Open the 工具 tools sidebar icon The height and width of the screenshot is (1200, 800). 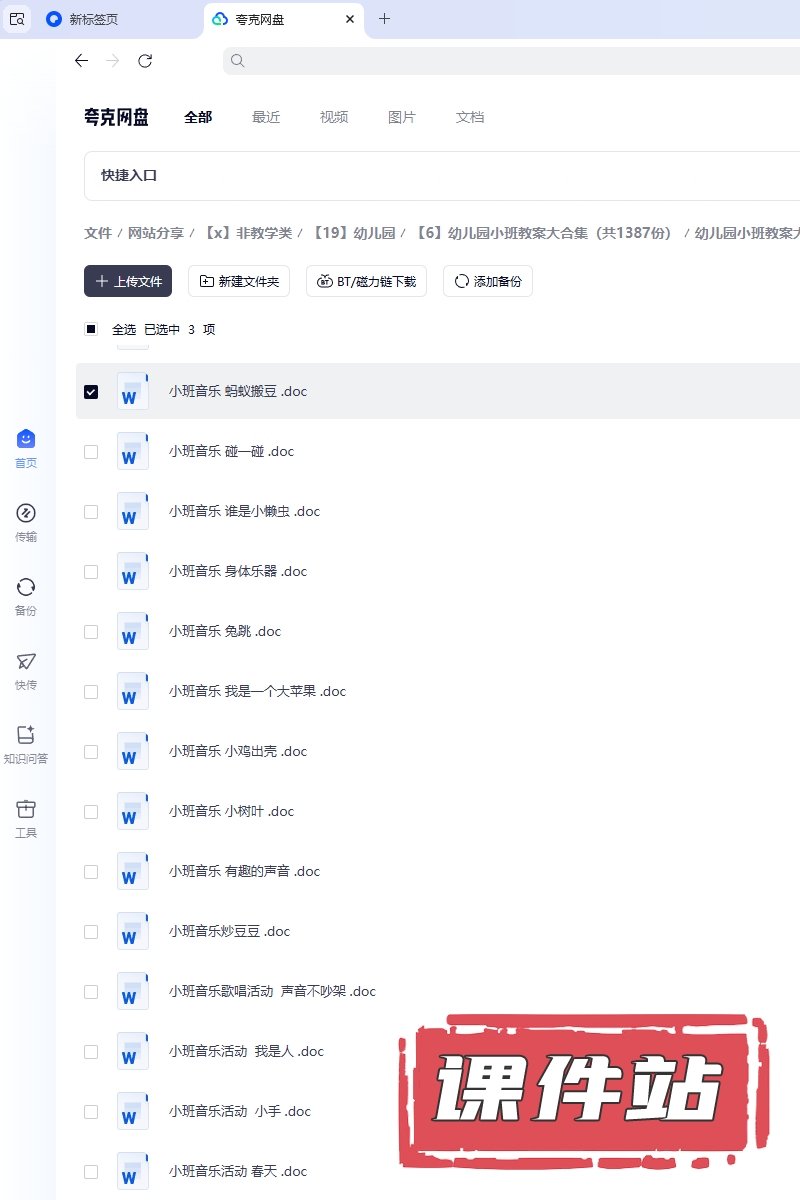point(26,817)
